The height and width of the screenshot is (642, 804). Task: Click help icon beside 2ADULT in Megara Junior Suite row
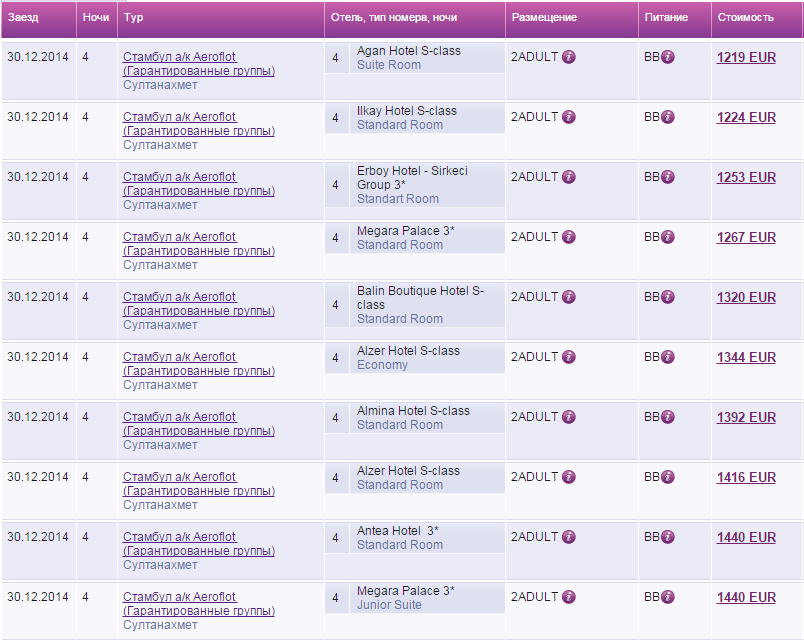coord(568,597)
